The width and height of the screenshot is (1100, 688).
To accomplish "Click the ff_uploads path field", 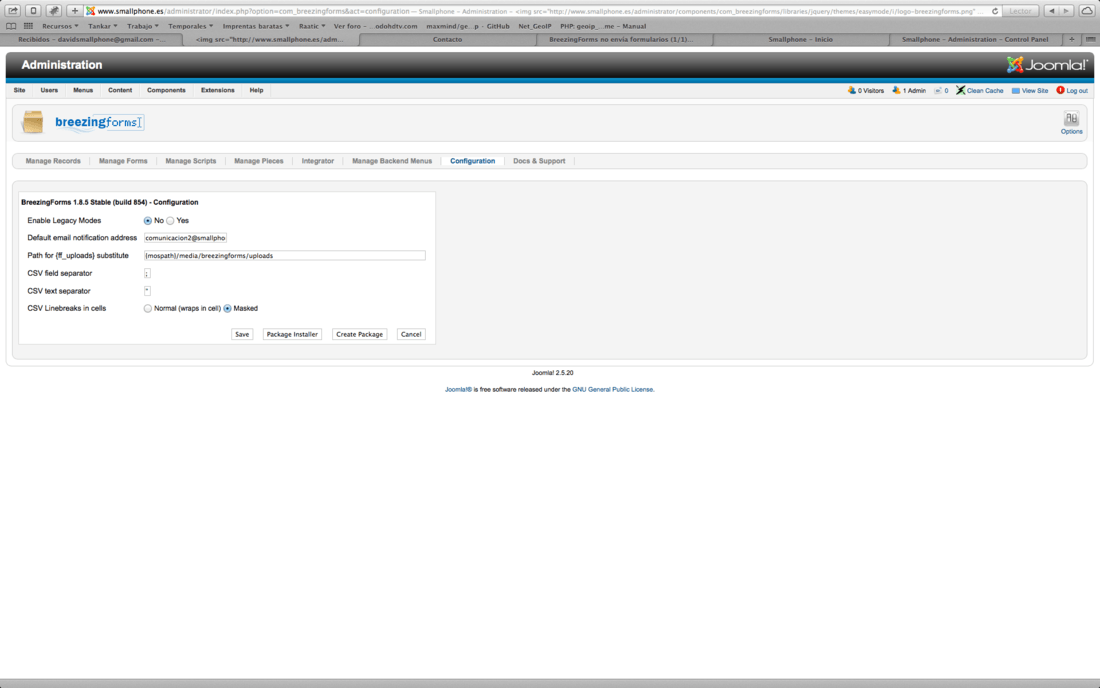I will pyautogui.click(x=284, y=256).
